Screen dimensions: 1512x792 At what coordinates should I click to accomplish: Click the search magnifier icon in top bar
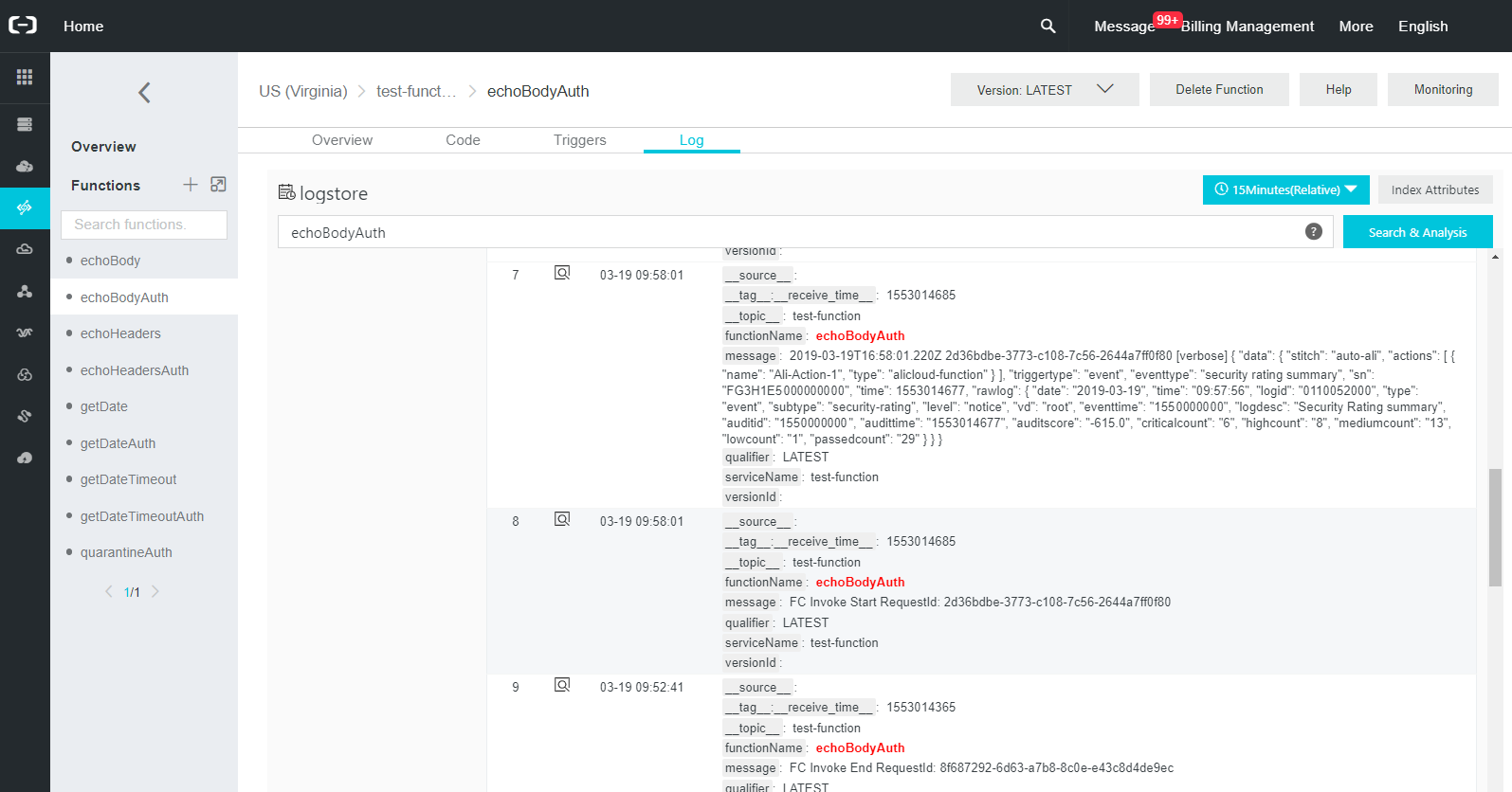1047,26
